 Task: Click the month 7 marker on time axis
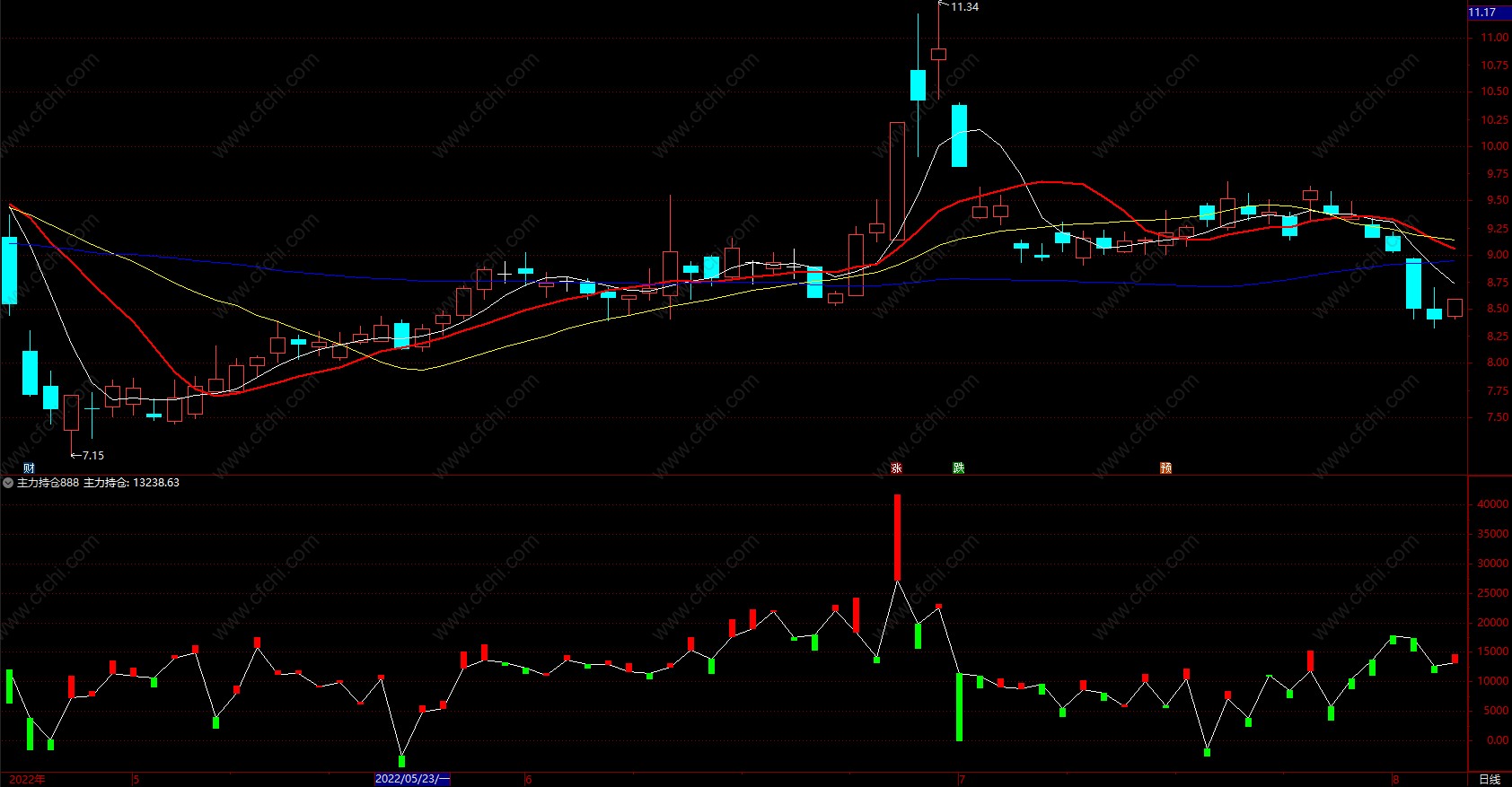pos(962,779)
